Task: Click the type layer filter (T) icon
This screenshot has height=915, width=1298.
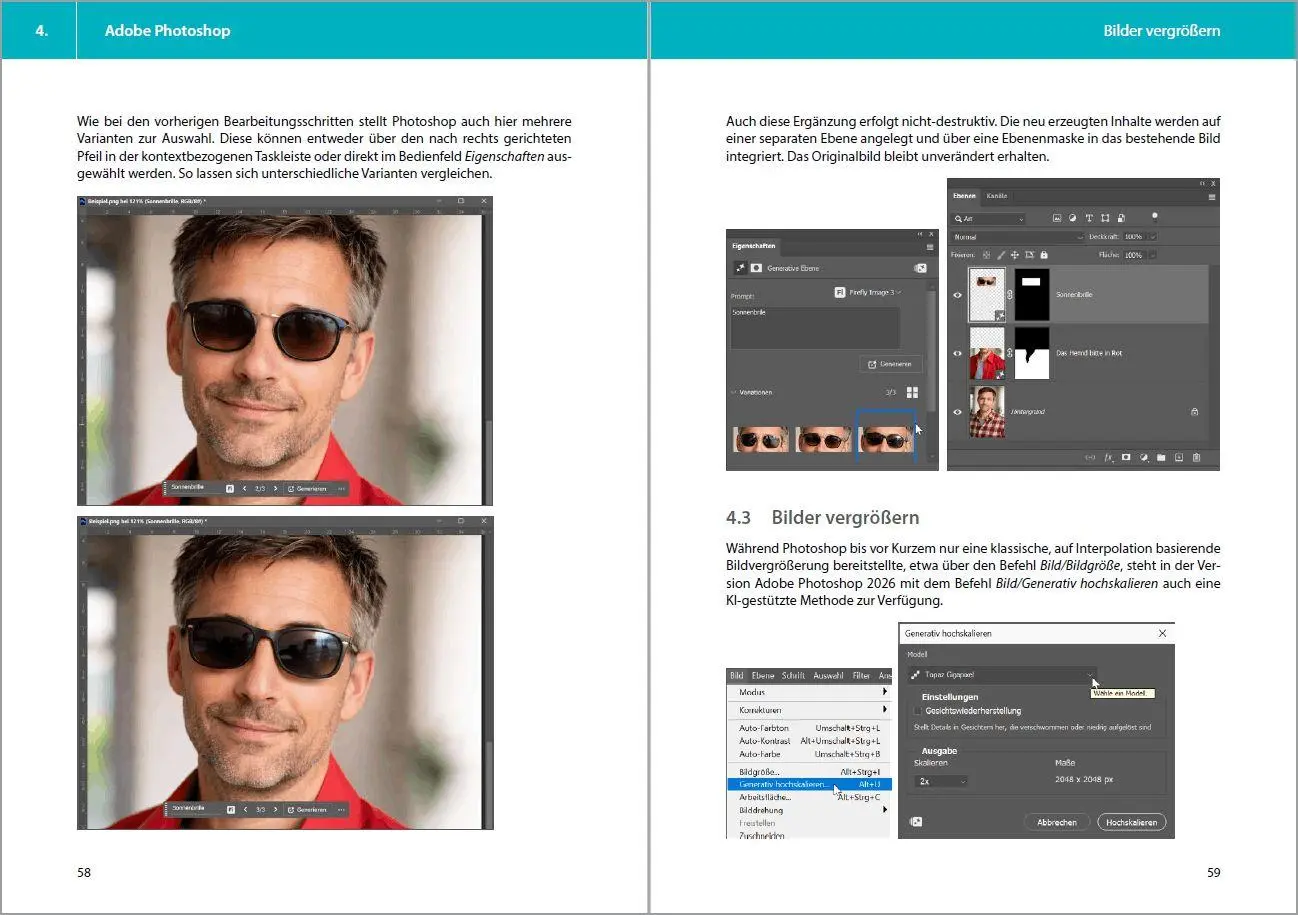Action: 1089,218
